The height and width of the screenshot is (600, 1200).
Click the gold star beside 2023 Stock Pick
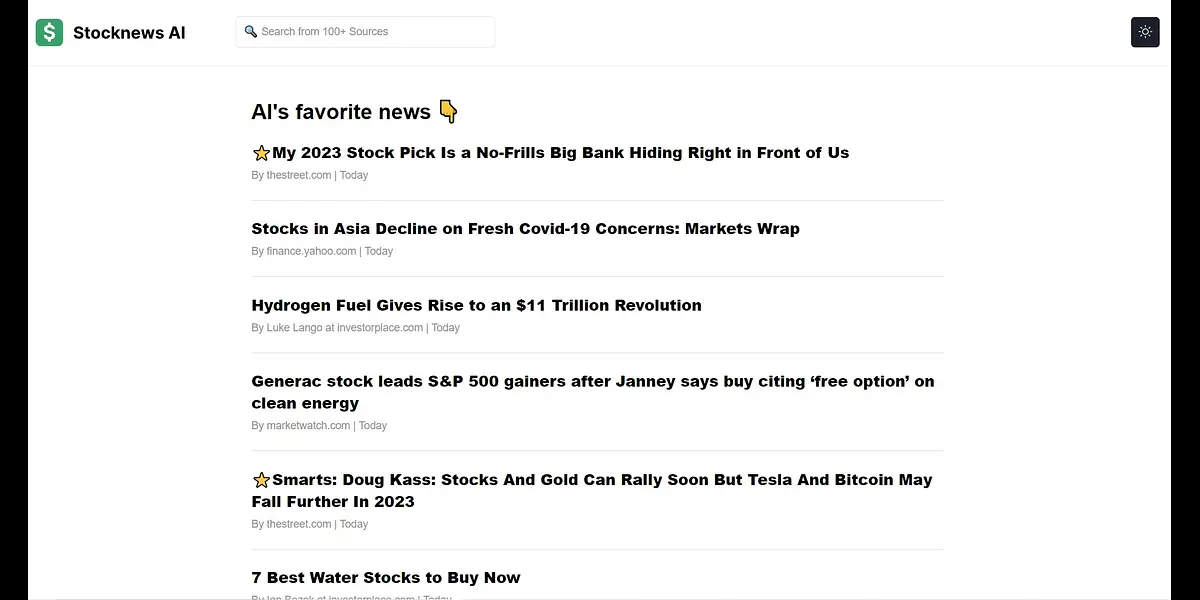click(261, 153)
